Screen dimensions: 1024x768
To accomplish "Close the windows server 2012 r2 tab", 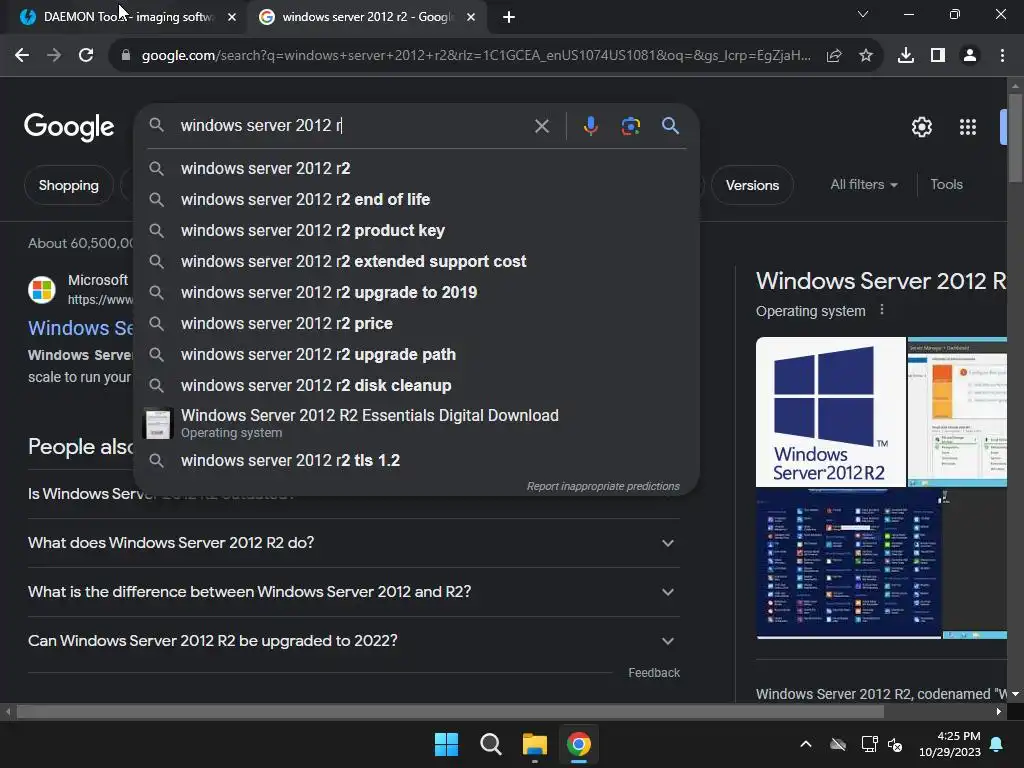I will tap(471, 17).
